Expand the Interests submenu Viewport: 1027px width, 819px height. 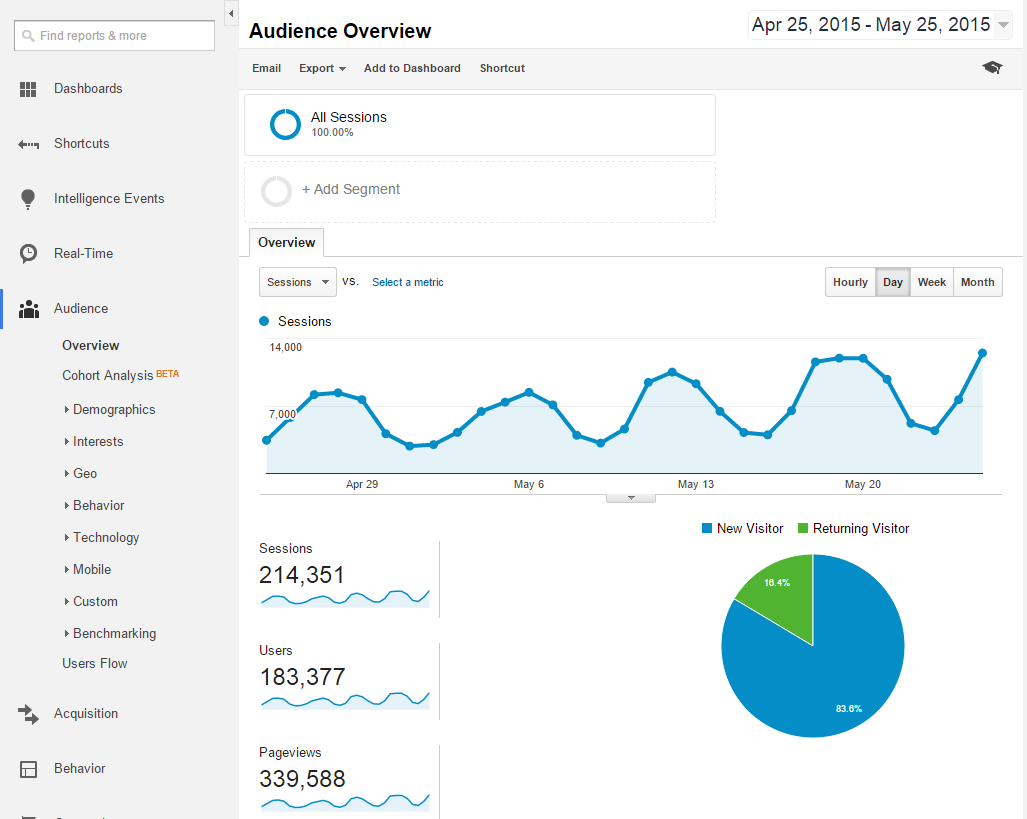coord(94,442)
